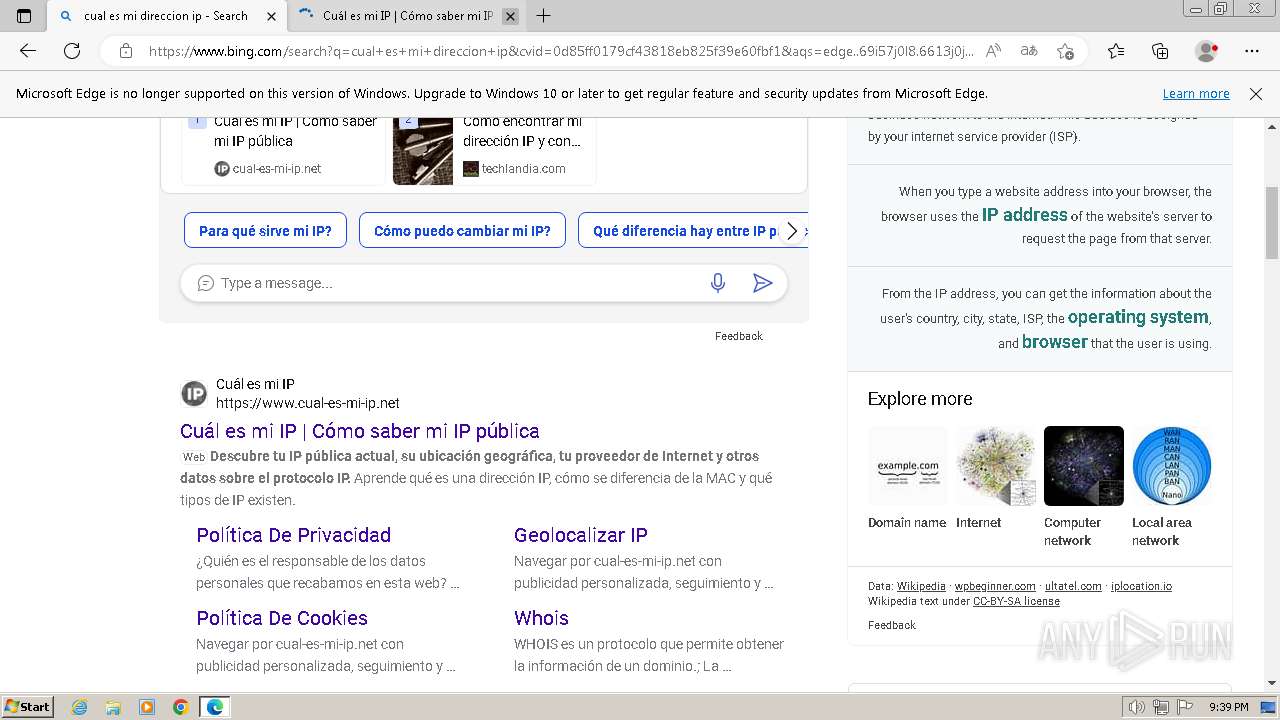Follow the Learn more link
Screen dimensions: 1280x720
click(x=1196, y=94)
